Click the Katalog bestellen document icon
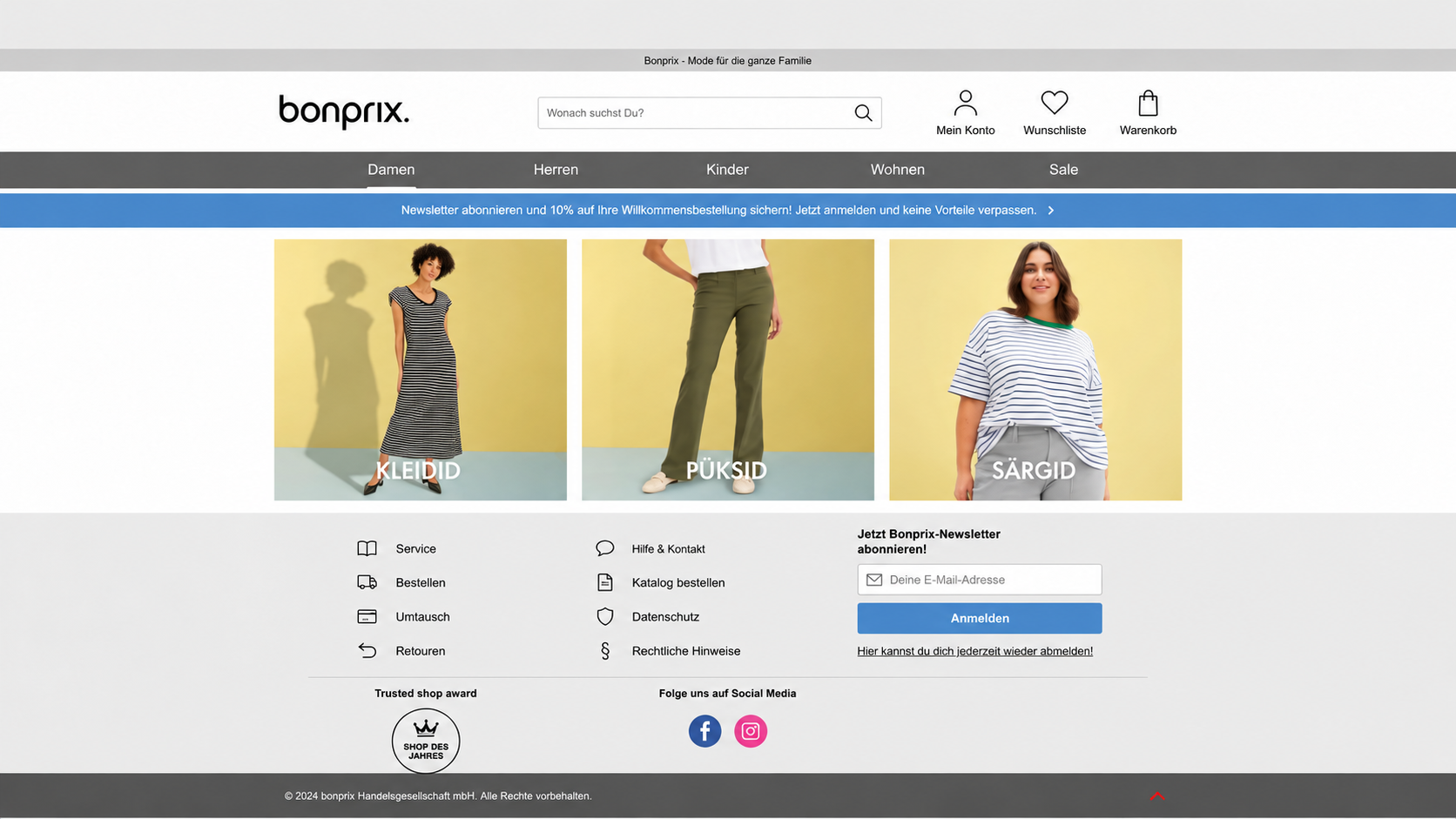The height and width of the screenshot is (819, 1456). [x=605, y=582]
